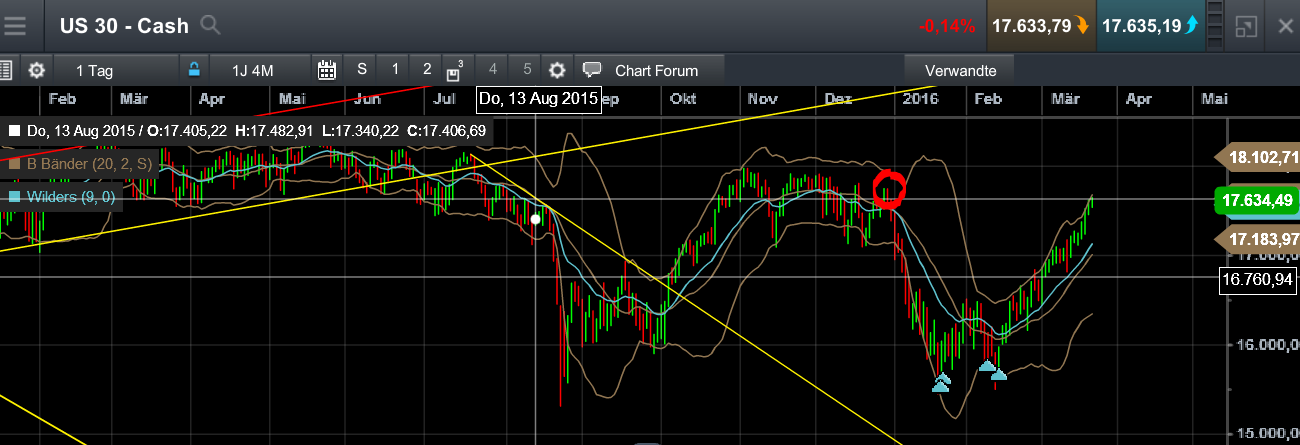Click the white OHLC legend square
Screen dimensions: 1300x445
14,131
